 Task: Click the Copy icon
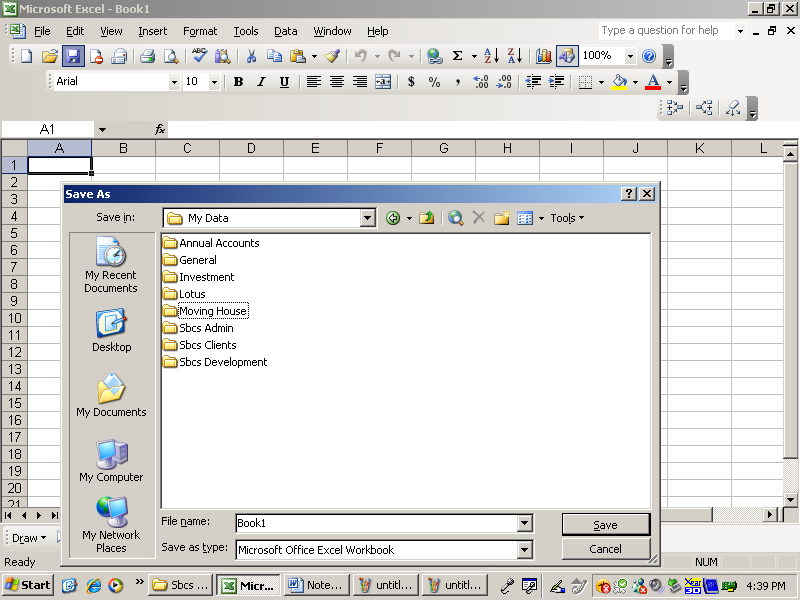[x=274, y=56]
